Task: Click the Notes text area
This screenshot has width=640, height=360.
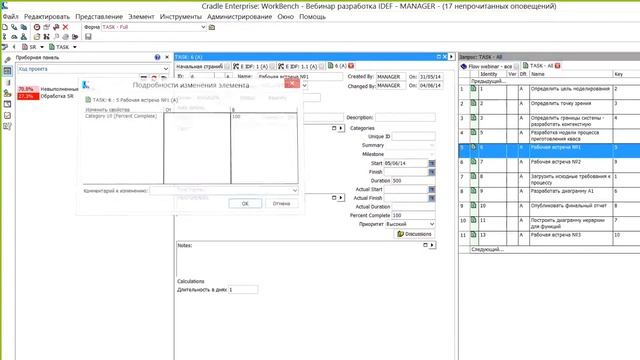Action: coord(306,261)
